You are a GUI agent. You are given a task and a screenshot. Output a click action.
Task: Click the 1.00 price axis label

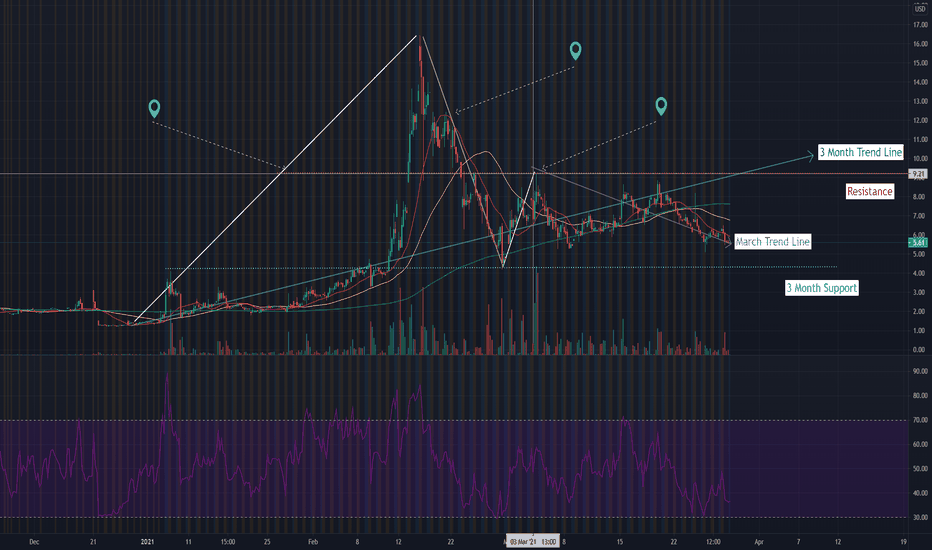920,331
